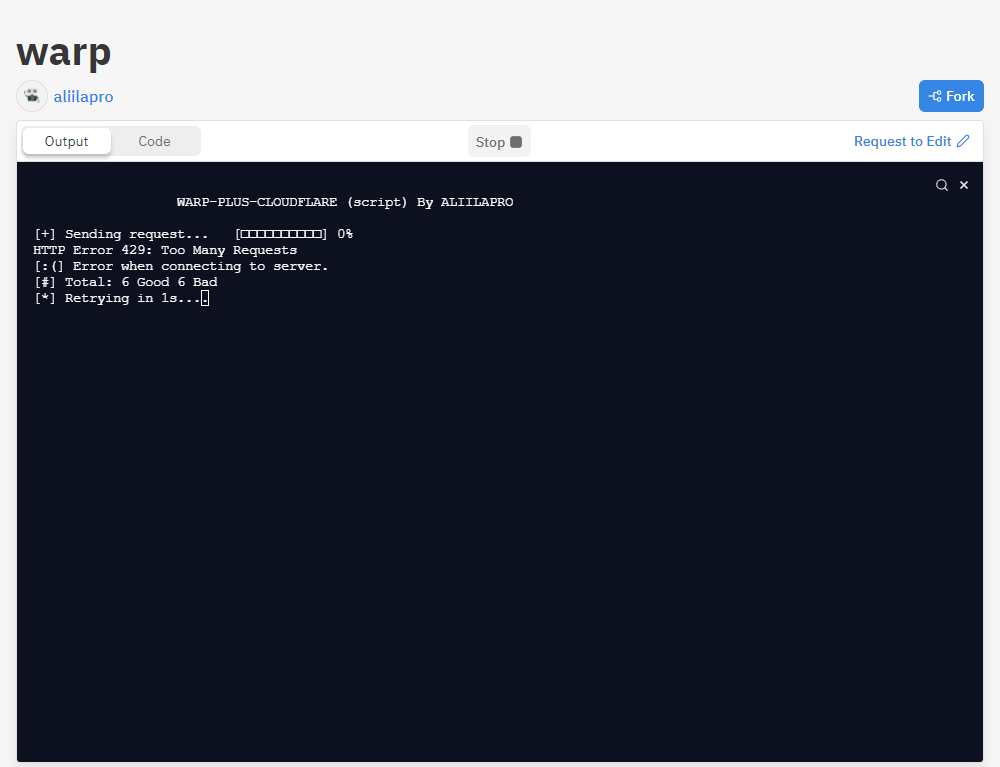Click the terminal cursor block
Viewport: 1000px width, 767px height.
click(205, 298)
